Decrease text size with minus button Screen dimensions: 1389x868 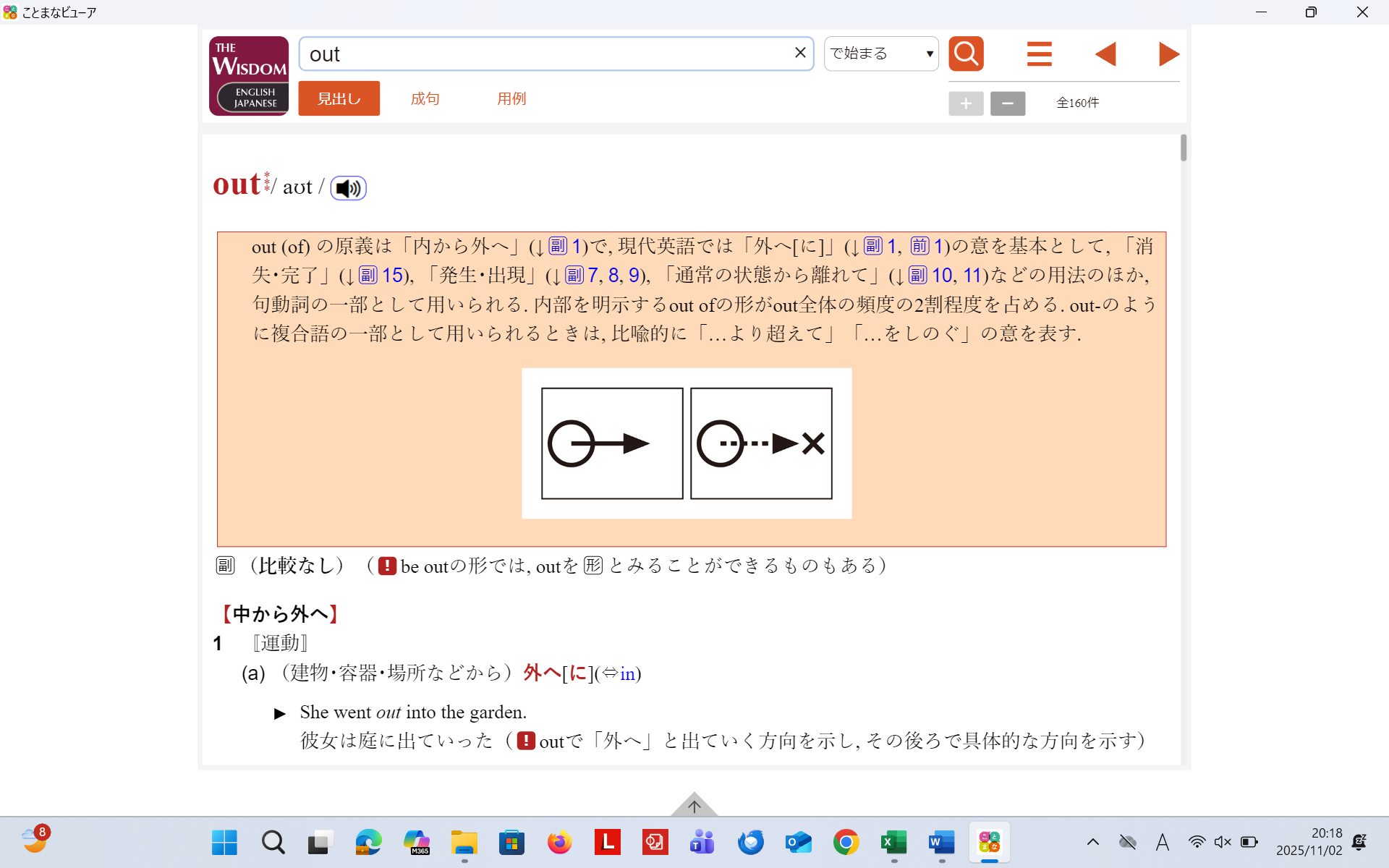[1007, 103]
